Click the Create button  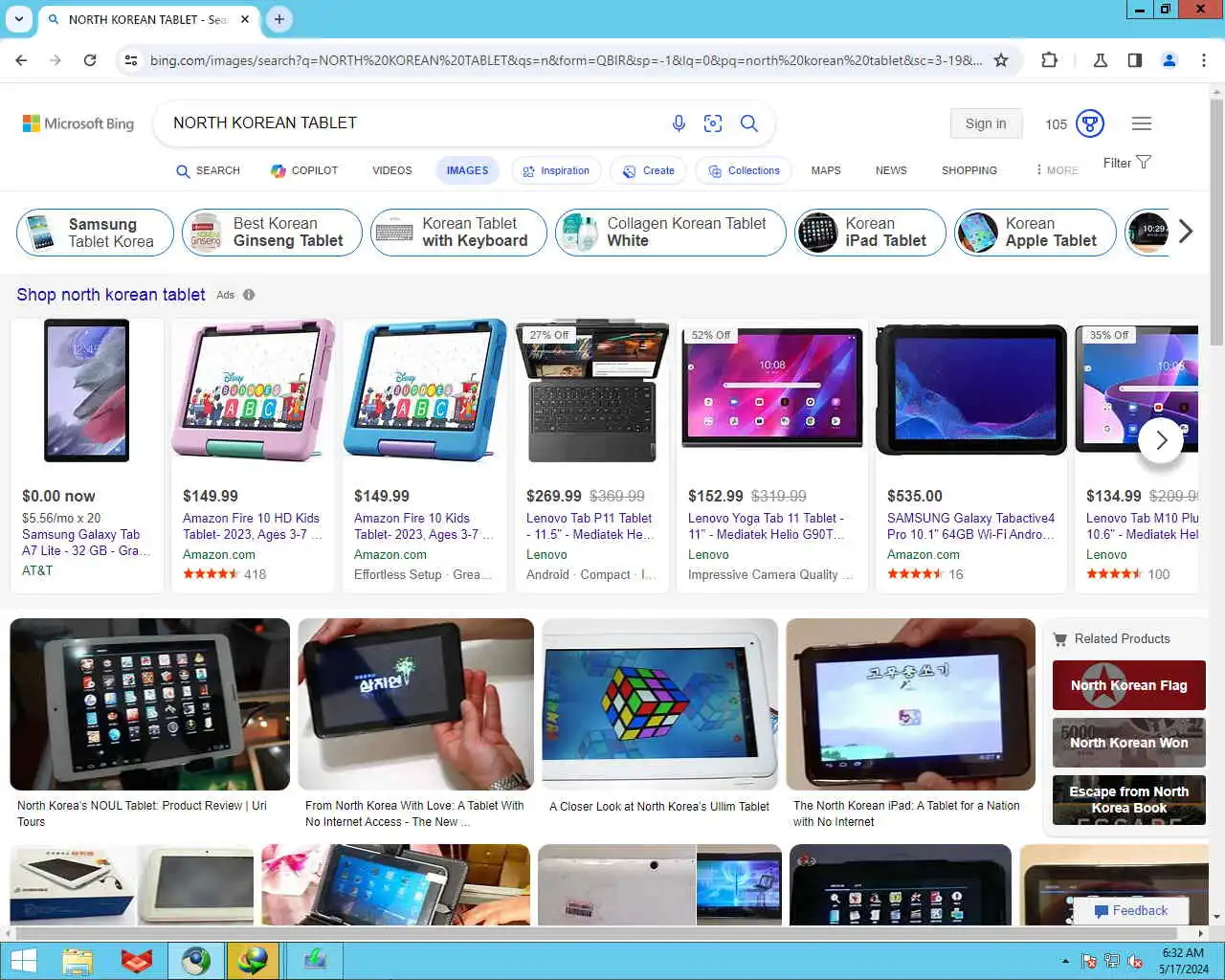click(649, 170)
